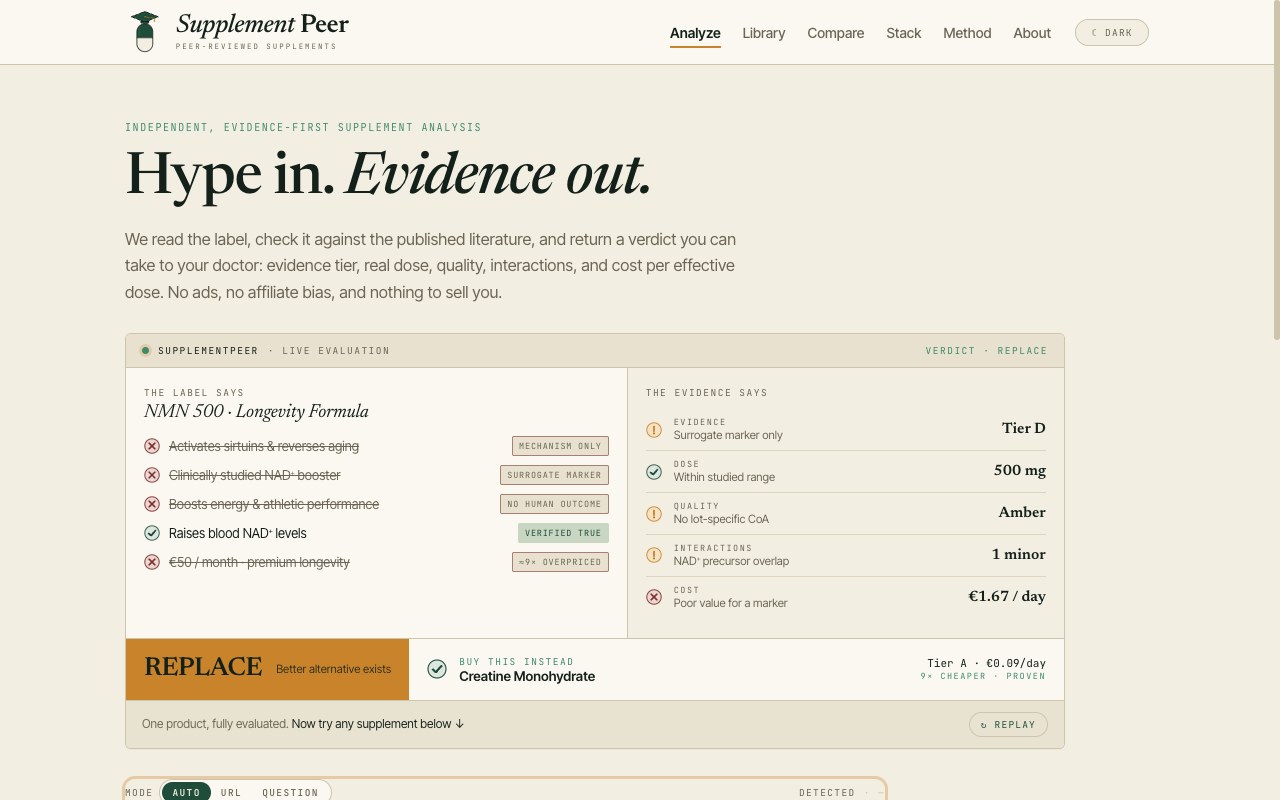
Task: Open the About page
Action: point(1032,33)
